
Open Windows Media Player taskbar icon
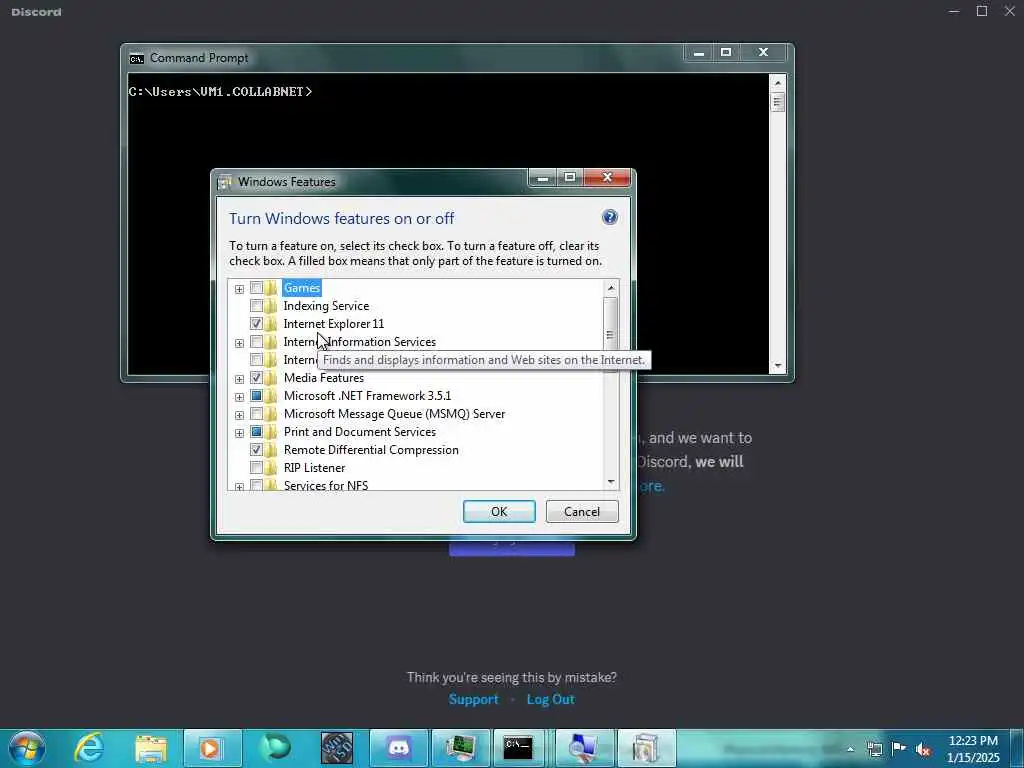point(211,748)
